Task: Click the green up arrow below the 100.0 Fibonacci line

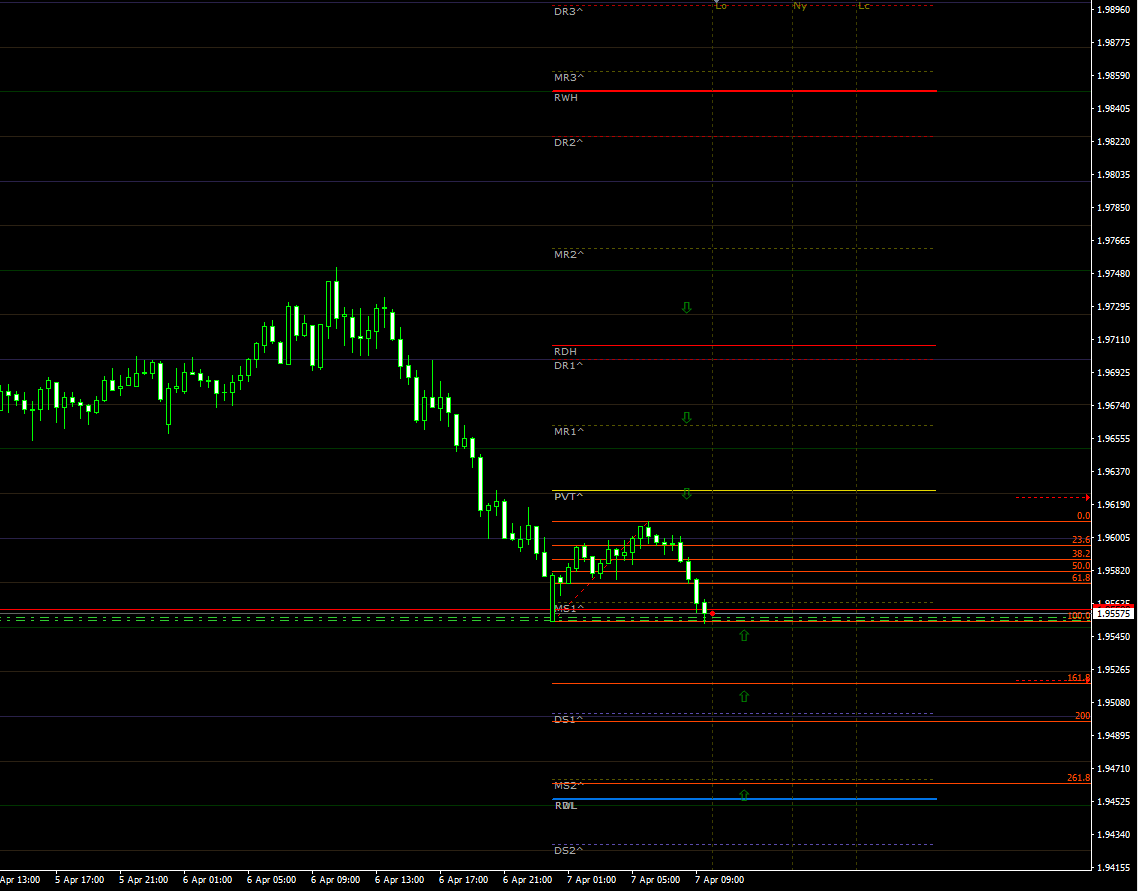Action: click(744, 635)
